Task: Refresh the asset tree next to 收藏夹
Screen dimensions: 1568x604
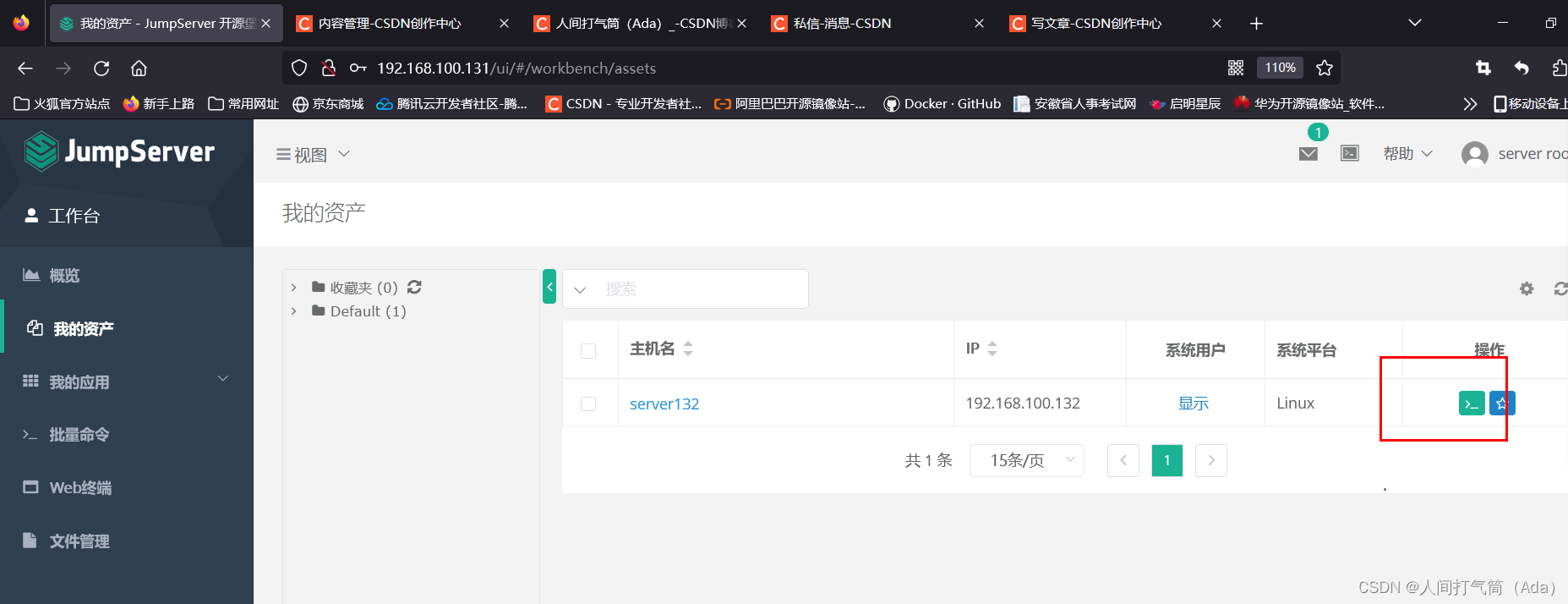Action: (414, 287)
